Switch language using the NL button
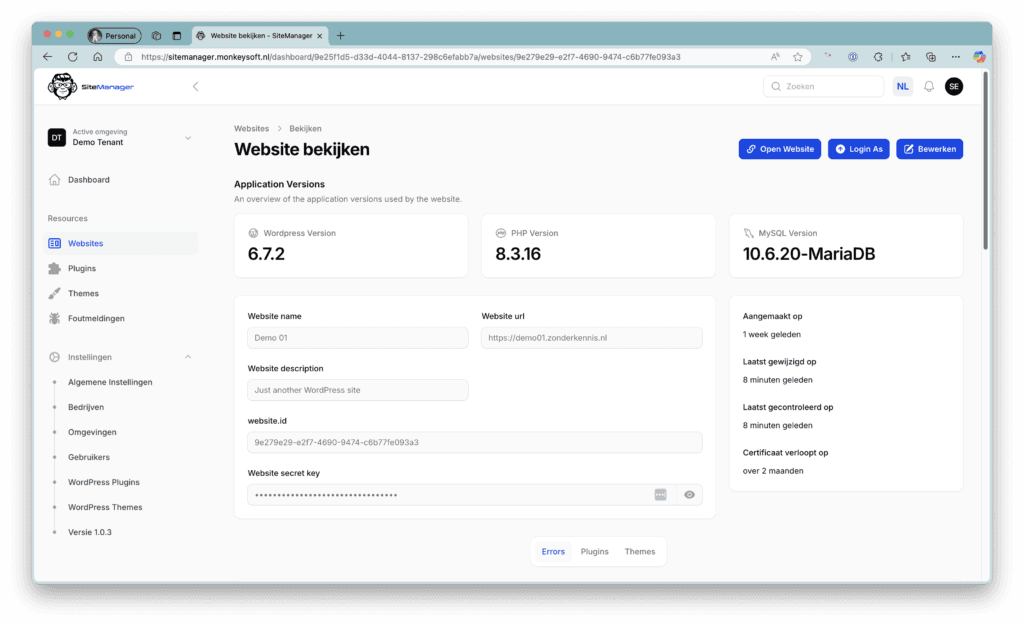This screenshot has width=1024, height=626. [x=902, y=87]
